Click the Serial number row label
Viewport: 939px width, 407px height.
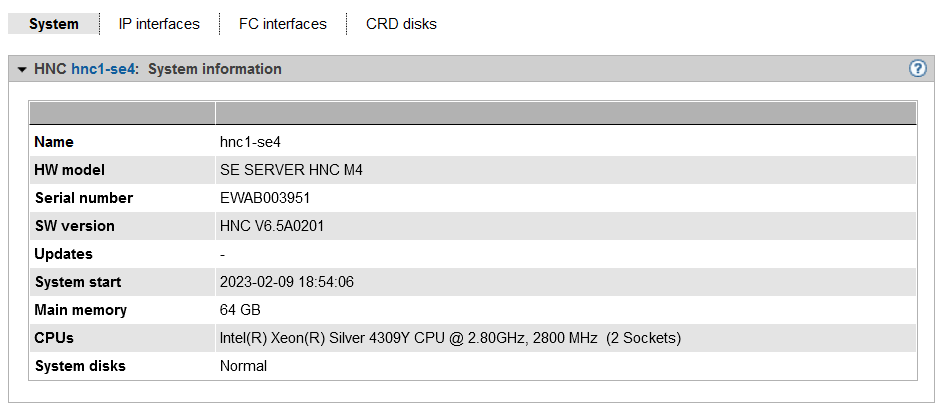(84, 198)
